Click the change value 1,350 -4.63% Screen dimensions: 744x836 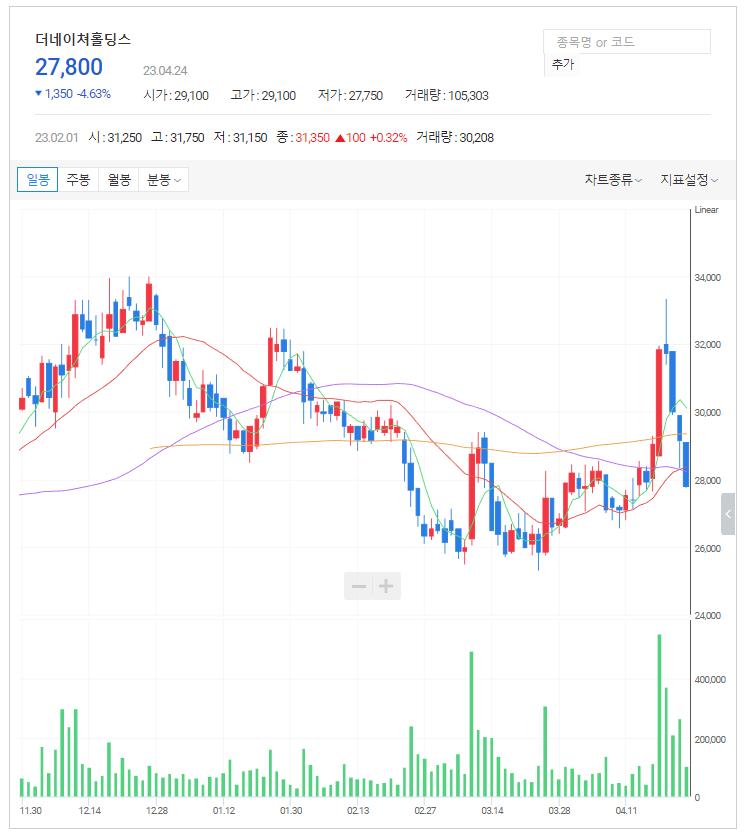[73, 94]
